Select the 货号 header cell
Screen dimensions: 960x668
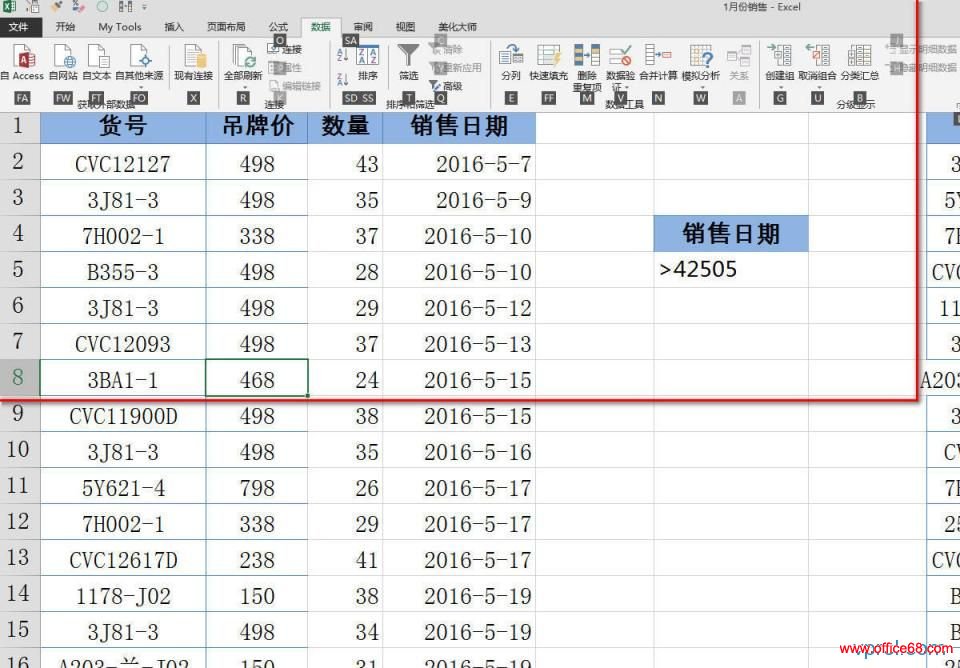tap(123, 127)
